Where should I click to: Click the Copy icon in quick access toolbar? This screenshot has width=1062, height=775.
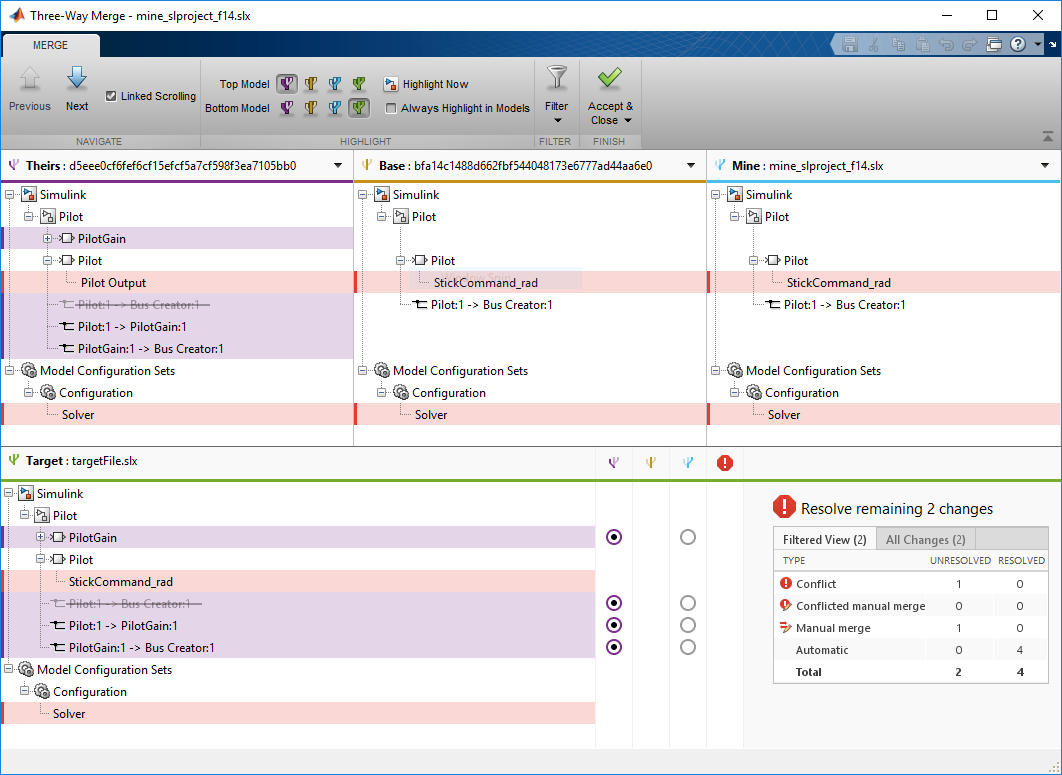click(x=898, y=45)
